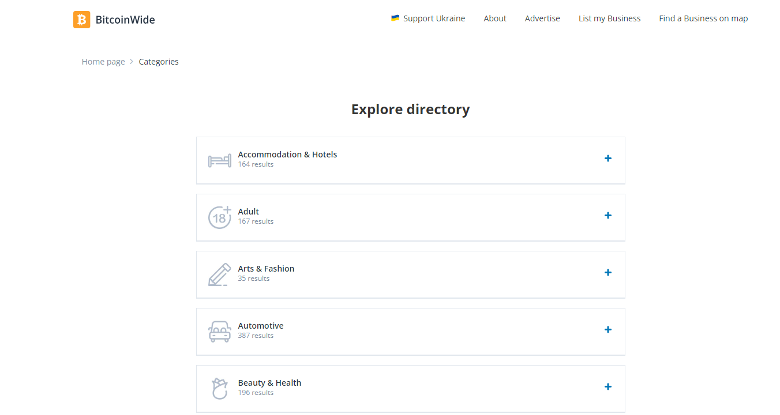
Task: Click the Categories breadcrumb text
Action: click(x=158, y=62)
